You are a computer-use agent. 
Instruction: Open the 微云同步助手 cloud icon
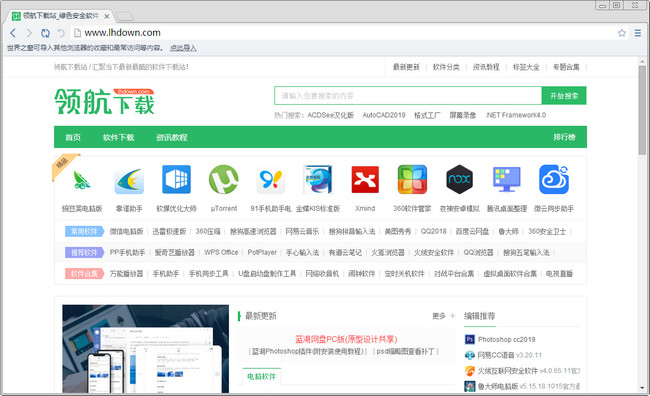click(x=554, y=180)
